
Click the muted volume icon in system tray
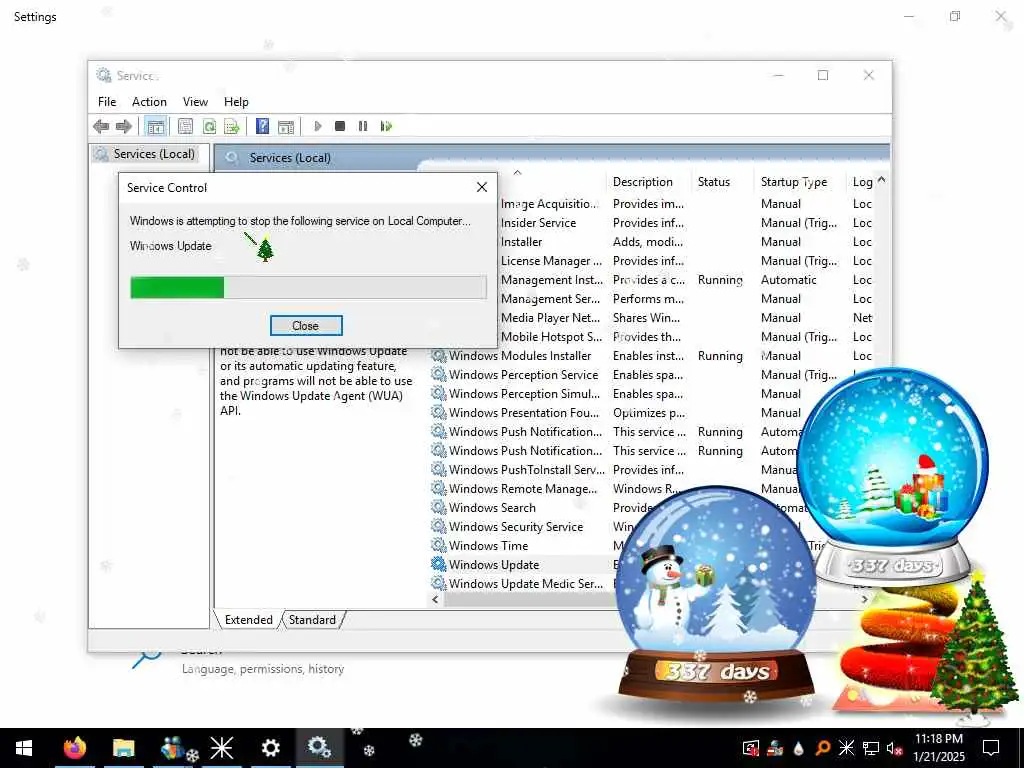[x=894, y=748]
